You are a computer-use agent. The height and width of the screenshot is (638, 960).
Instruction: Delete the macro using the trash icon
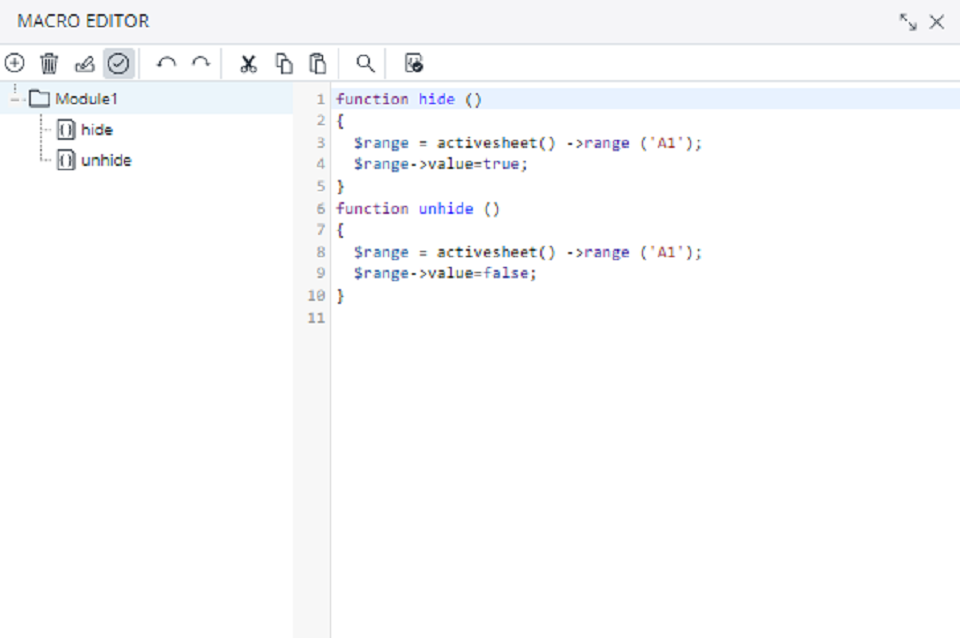click(49, 63)
